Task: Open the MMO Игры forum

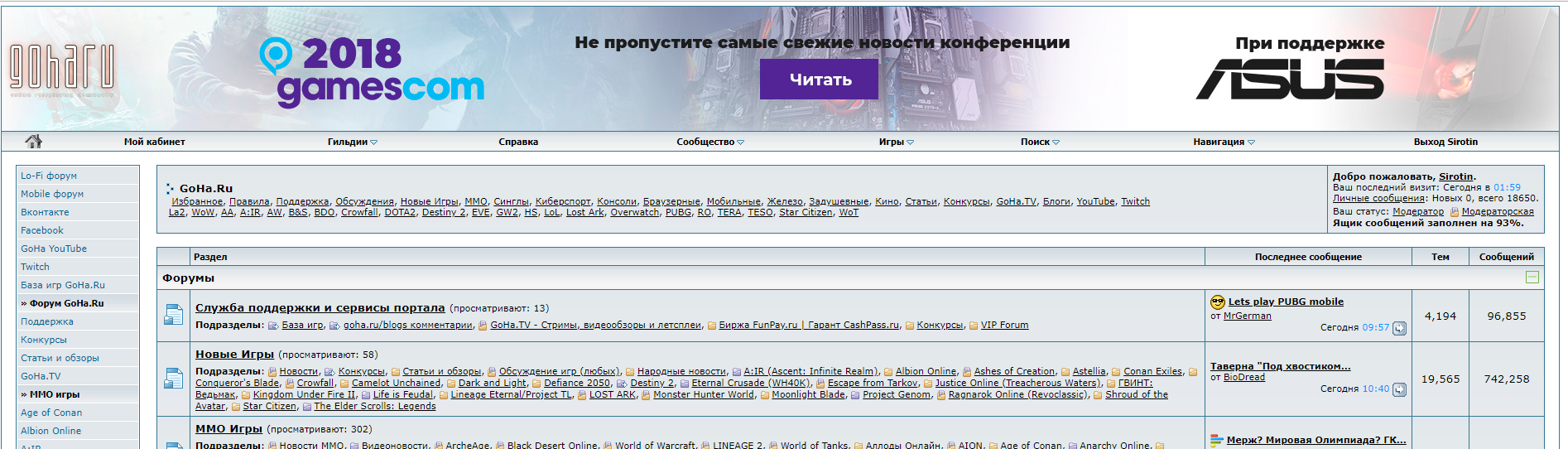Action: [228, 429]
